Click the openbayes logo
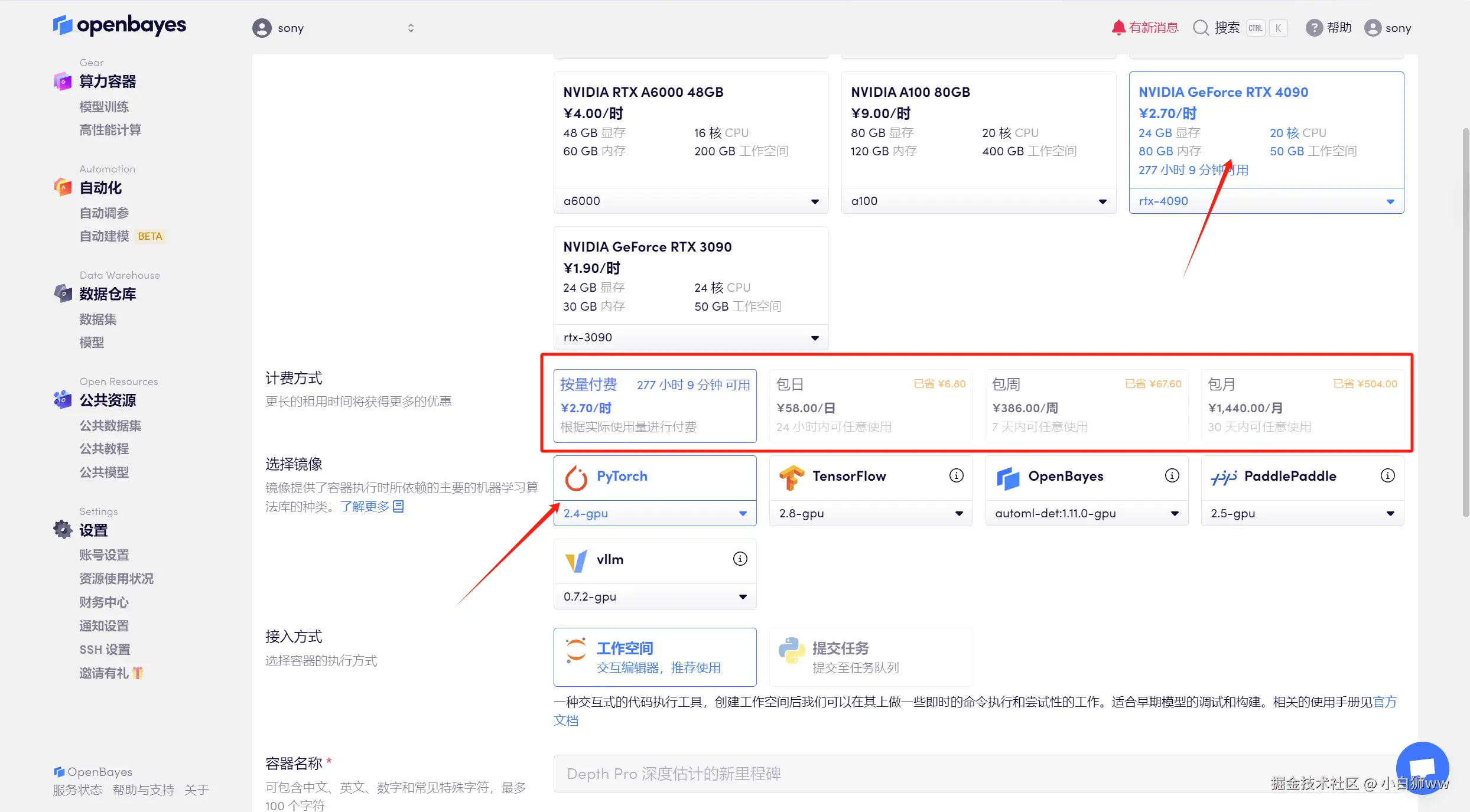This screenshot has height=812, width=1470. [x=119, y=25]
